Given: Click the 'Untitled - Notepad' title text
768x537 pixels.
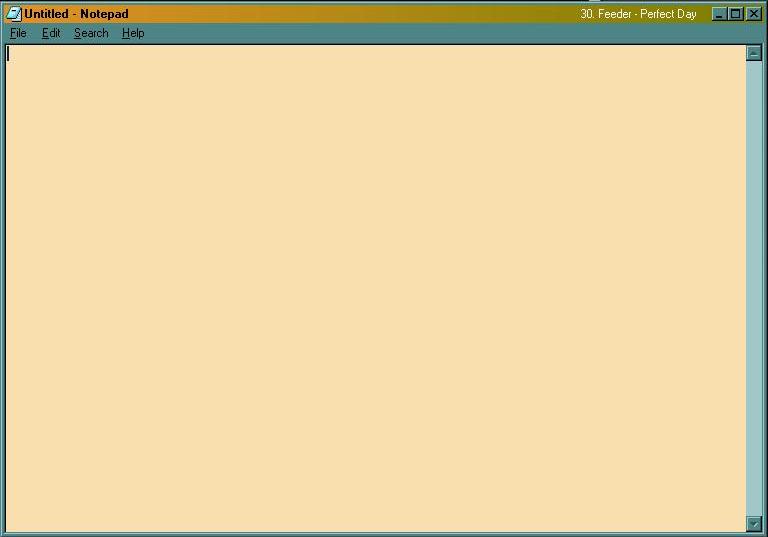Looking at the screenshot, I should point(76,14).
